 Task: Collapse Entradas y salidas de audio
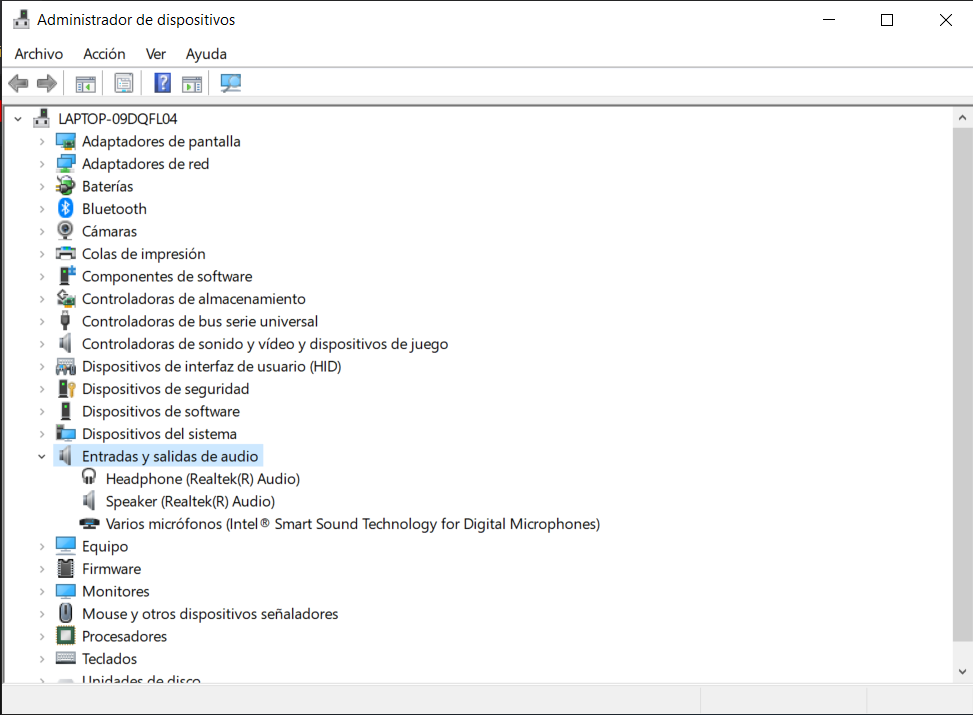pos(42,456)
